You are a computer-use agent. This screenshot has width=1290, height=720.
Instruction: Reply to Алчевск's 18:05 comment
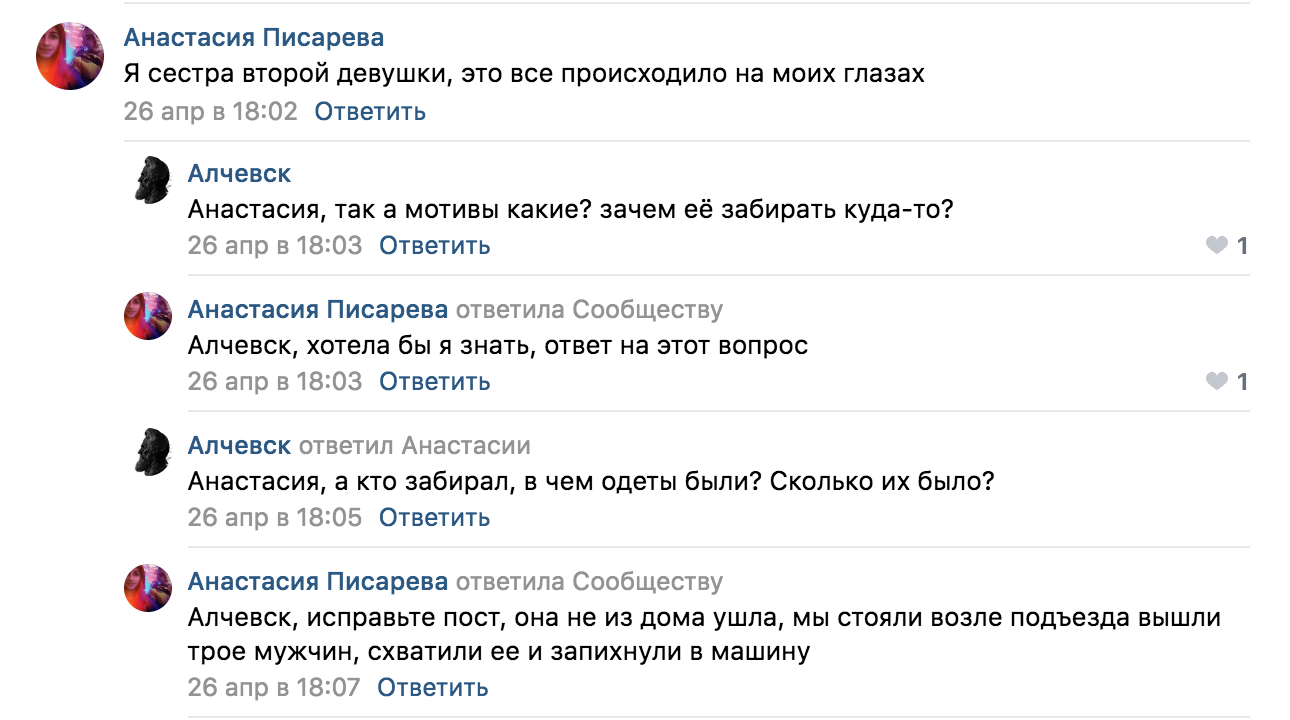tap(435, 517)
